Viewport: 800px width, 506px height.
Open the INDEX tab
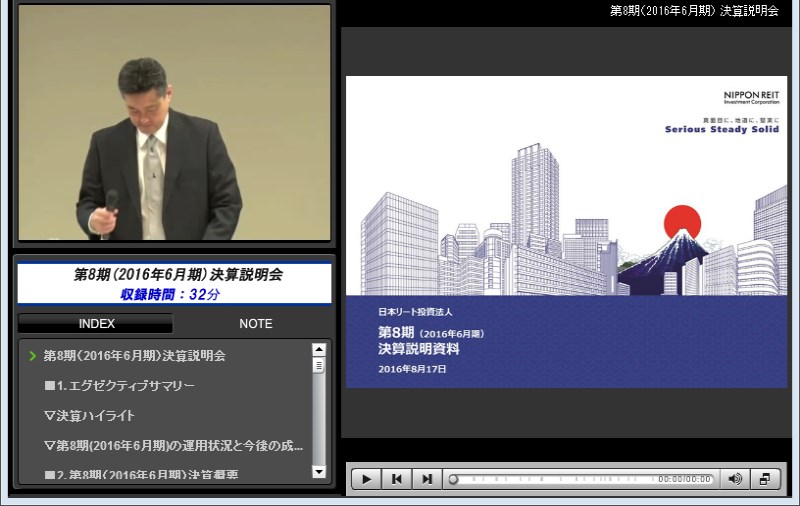(x=96, y=323)
